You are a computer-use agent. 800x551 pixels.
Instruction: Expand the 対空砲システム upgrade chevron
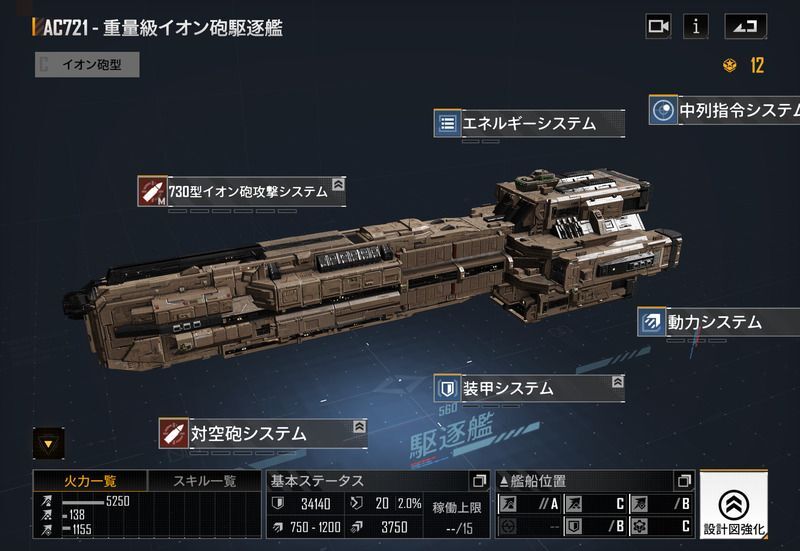(x=360, y=427)
